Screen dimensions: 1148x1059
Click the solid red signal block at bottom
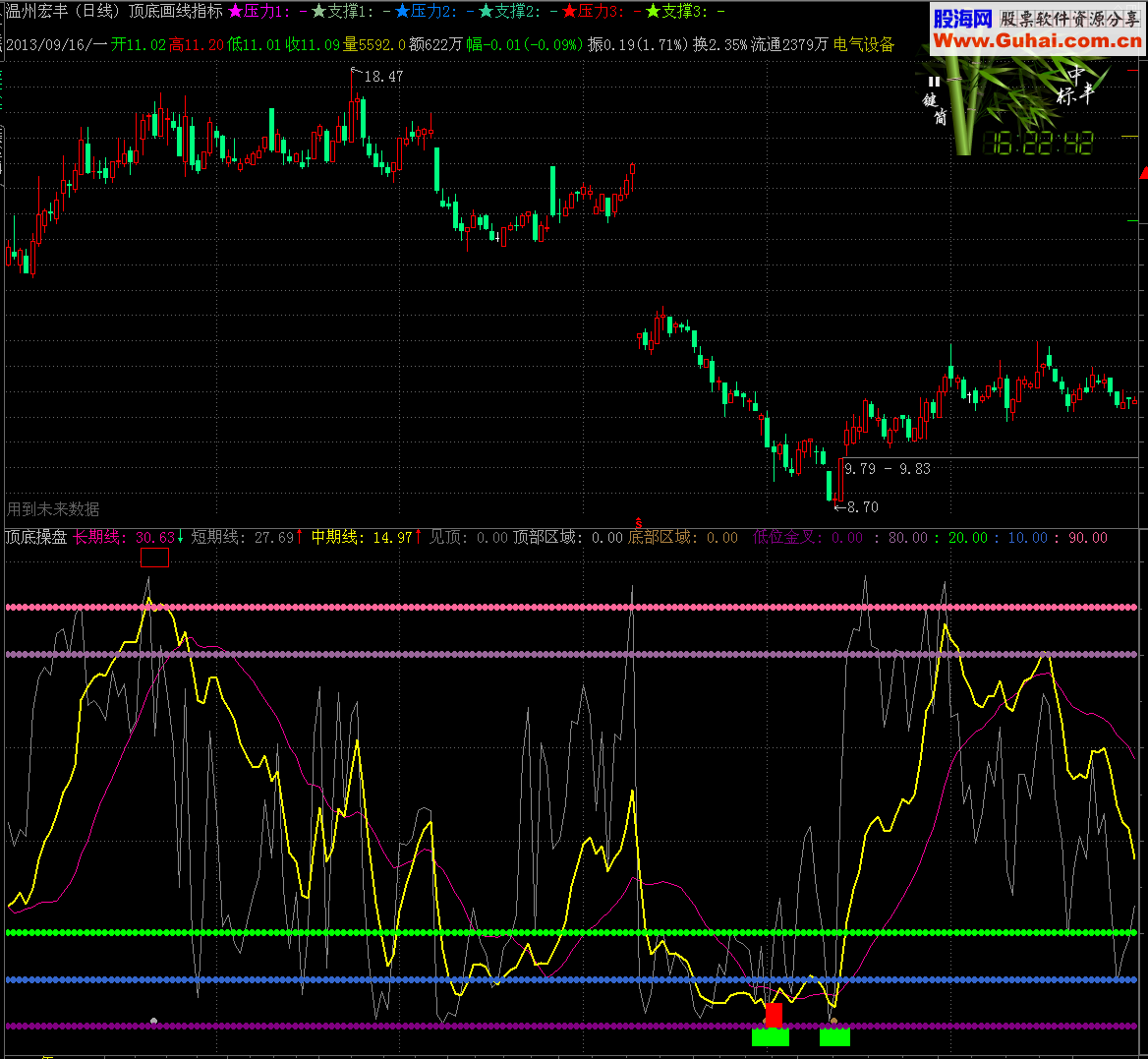(x=774, y=1016)
